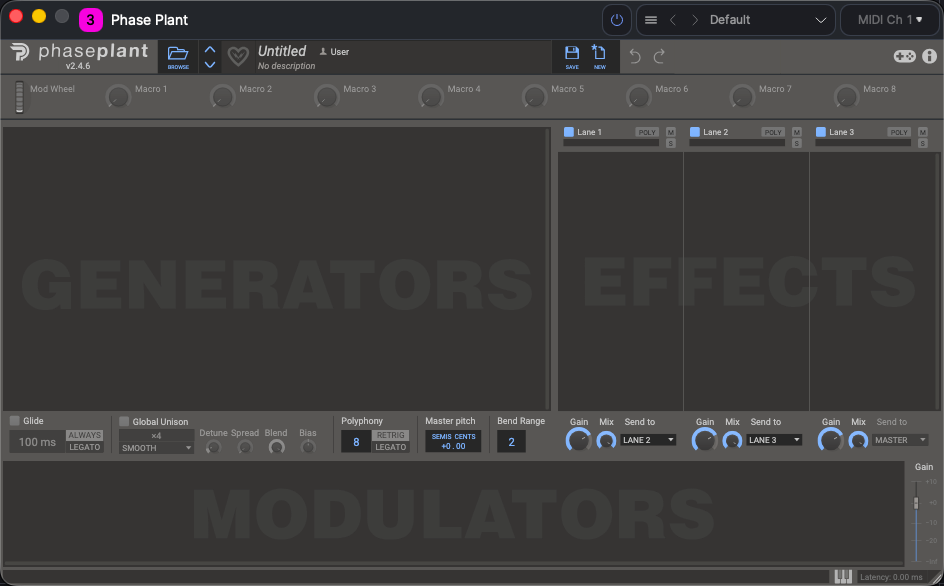The height and width of the screenshot is (586, 944).
Task: Open the info icon panel
Action: tap(929, 56)
